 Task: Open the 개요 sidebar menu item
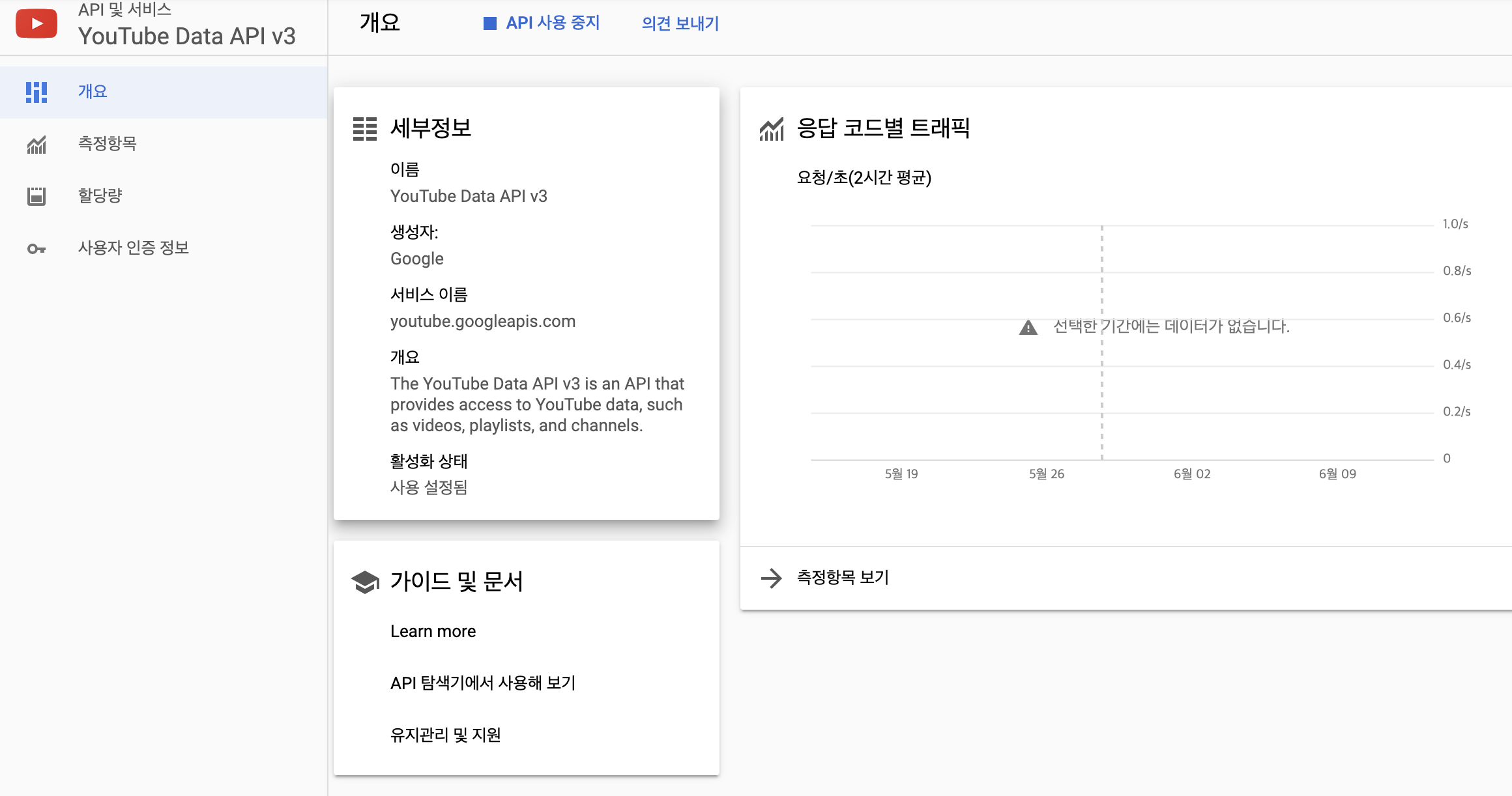[x=93, y=92]
